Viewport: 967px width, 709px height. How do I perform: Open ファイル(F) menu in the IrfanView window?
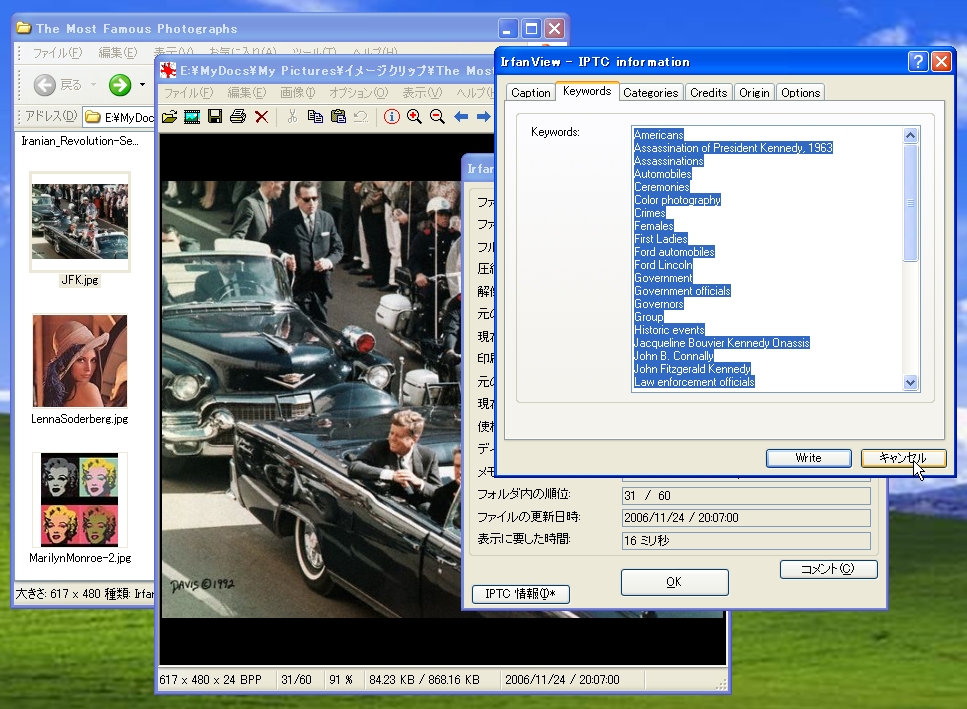pos(188,93)
